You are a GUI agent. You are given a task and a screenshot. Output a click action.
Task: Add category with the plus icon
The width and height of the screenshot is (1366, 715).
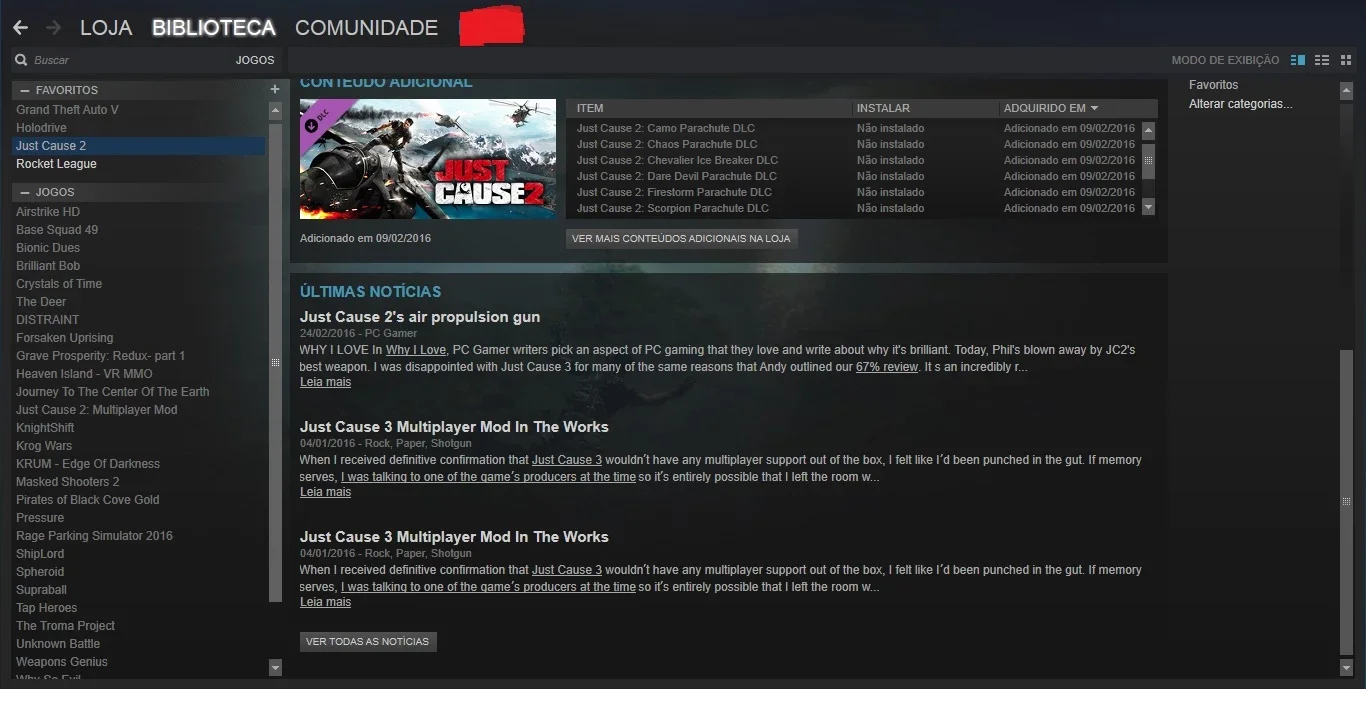[275, 89]
